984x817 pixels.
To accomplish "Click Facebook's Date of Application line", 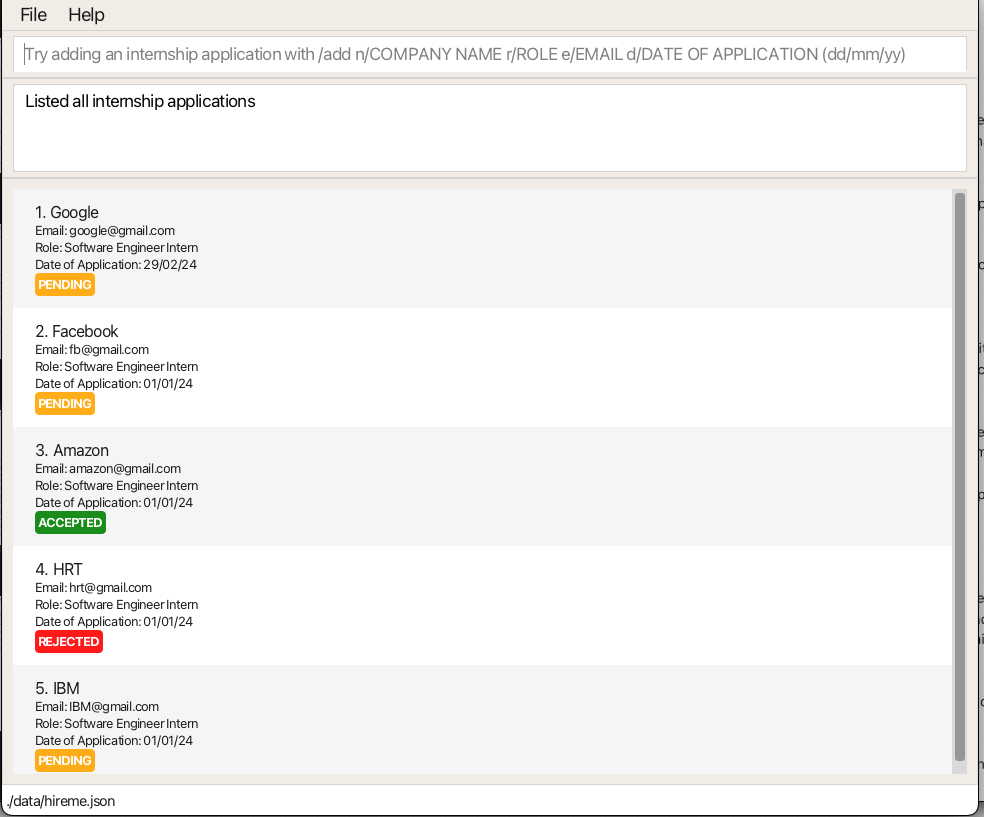I will [x=114, y=383].
